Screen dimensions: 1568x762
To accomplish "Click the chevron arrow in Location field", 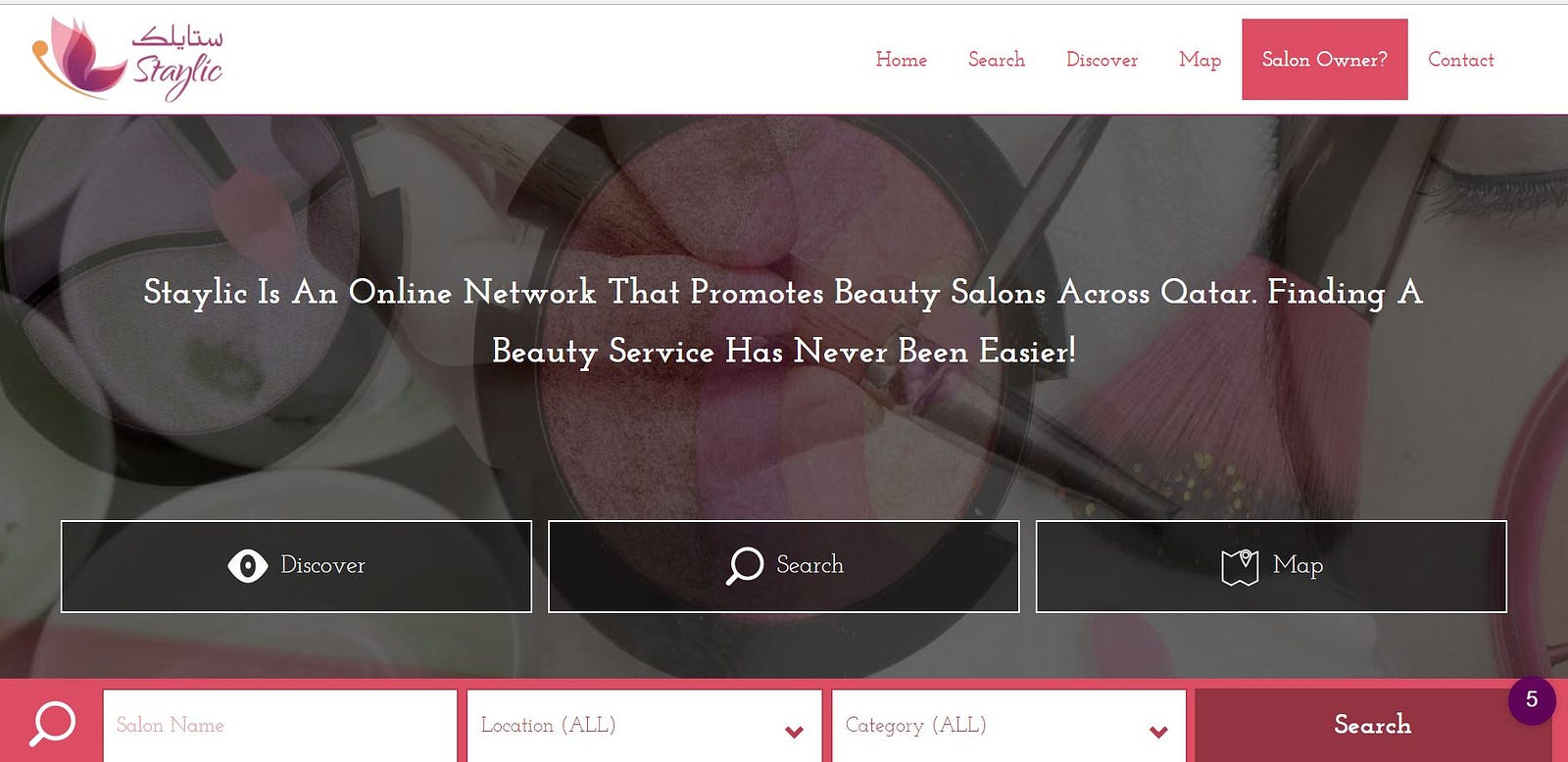I will [x=795, y=732].
